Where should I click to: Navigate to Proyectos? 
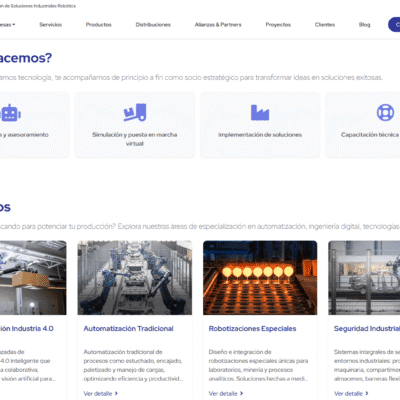point(278,25)
